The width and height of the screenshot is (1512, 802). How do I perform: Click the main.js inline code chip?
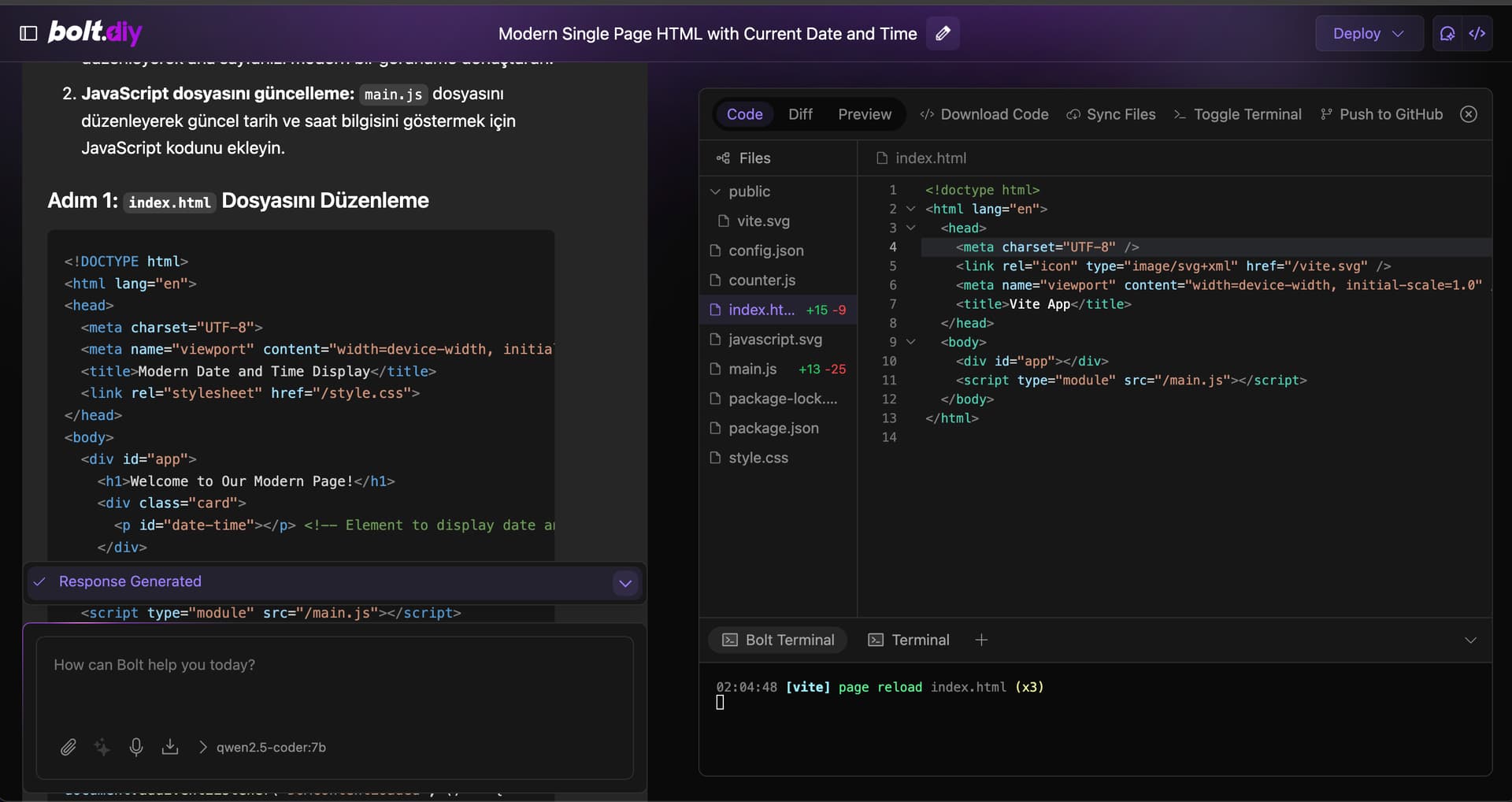(393, 94)
